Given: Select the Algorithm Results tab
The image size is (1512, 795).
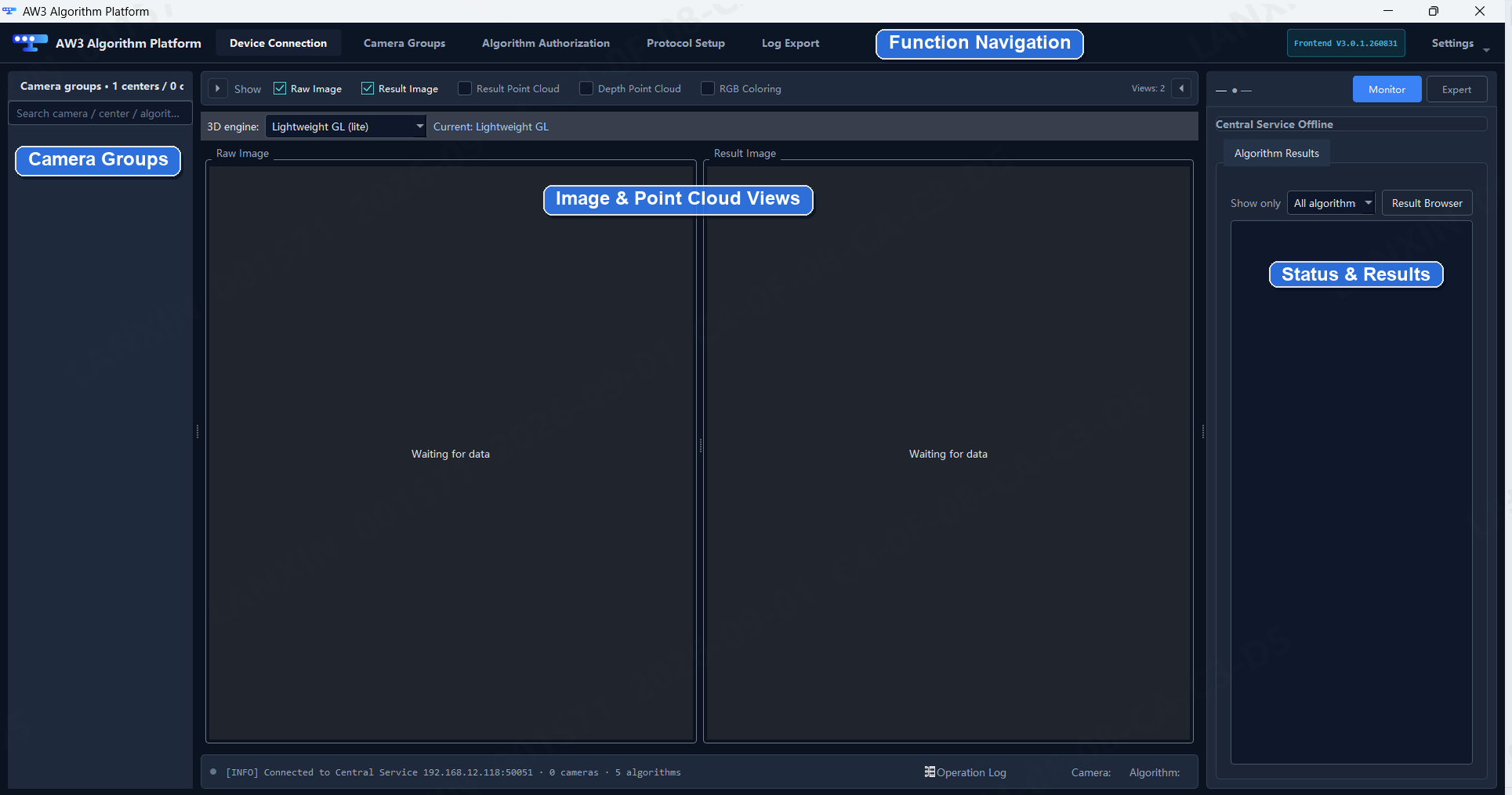Looking at the screenshot, I should 1276,153.
